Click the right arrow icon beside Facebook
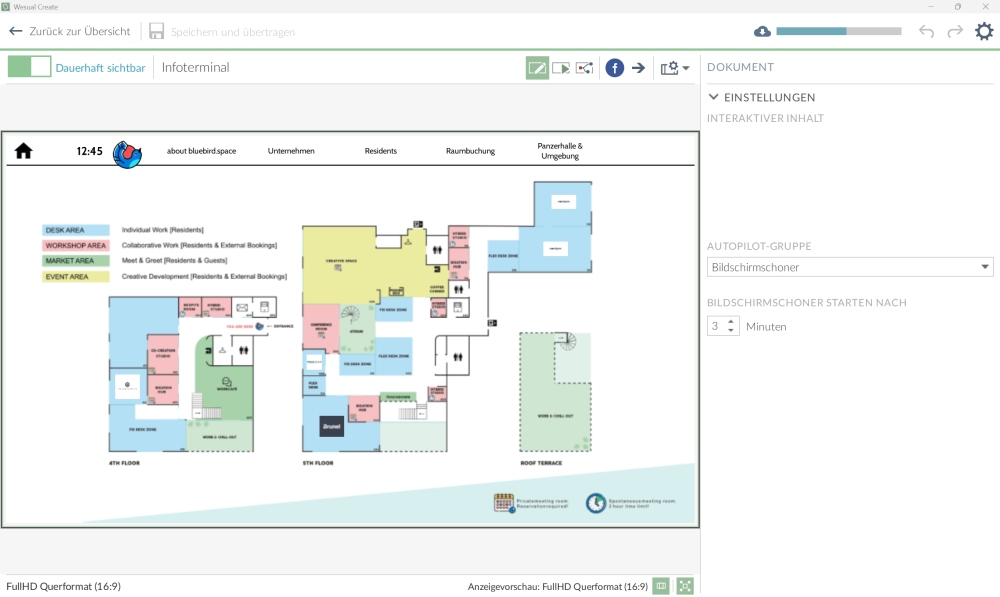1000x597 pixels. (x=638, y=68)
